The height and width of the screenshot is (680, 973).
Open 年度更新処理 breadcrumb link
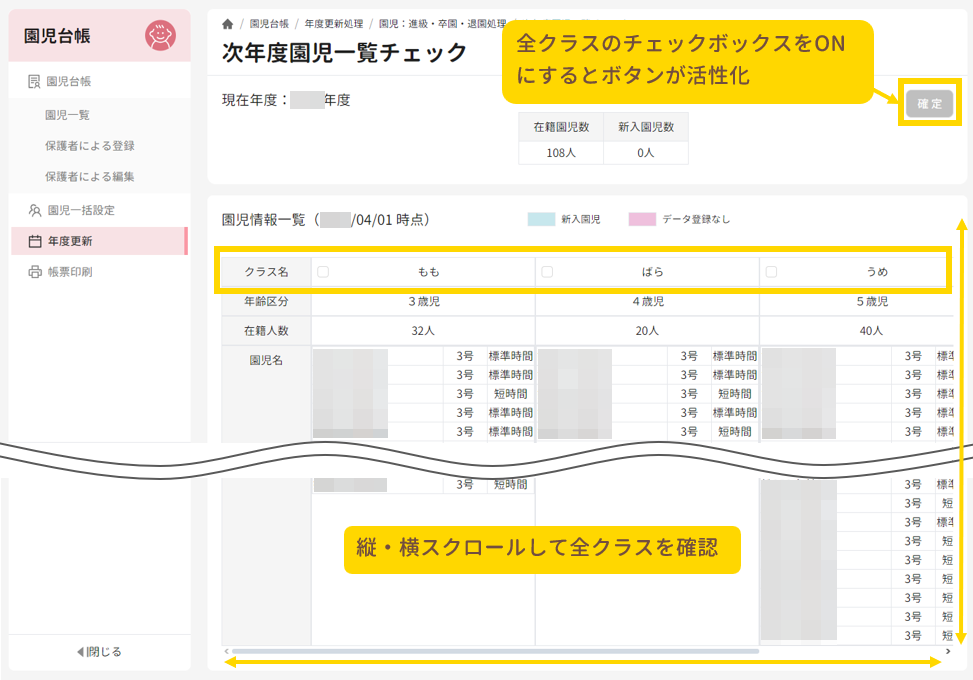[333, 23]
